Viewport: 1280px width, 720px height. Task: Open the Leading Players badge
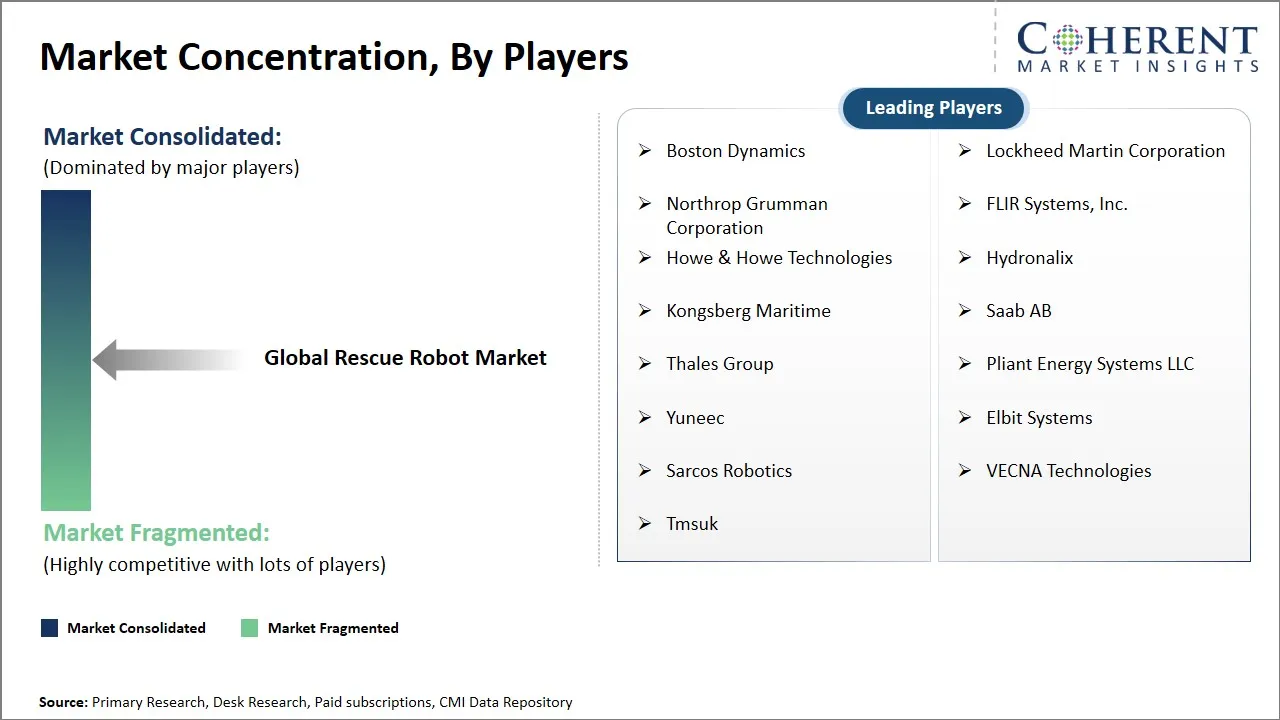(932, 108)
